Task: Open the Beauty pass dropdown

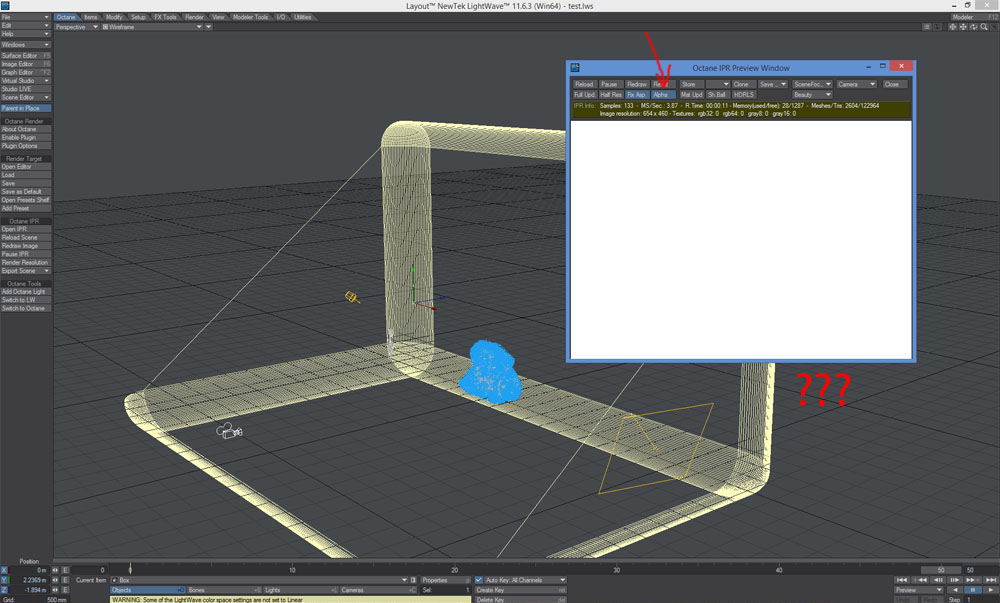Action: point(812,94)
